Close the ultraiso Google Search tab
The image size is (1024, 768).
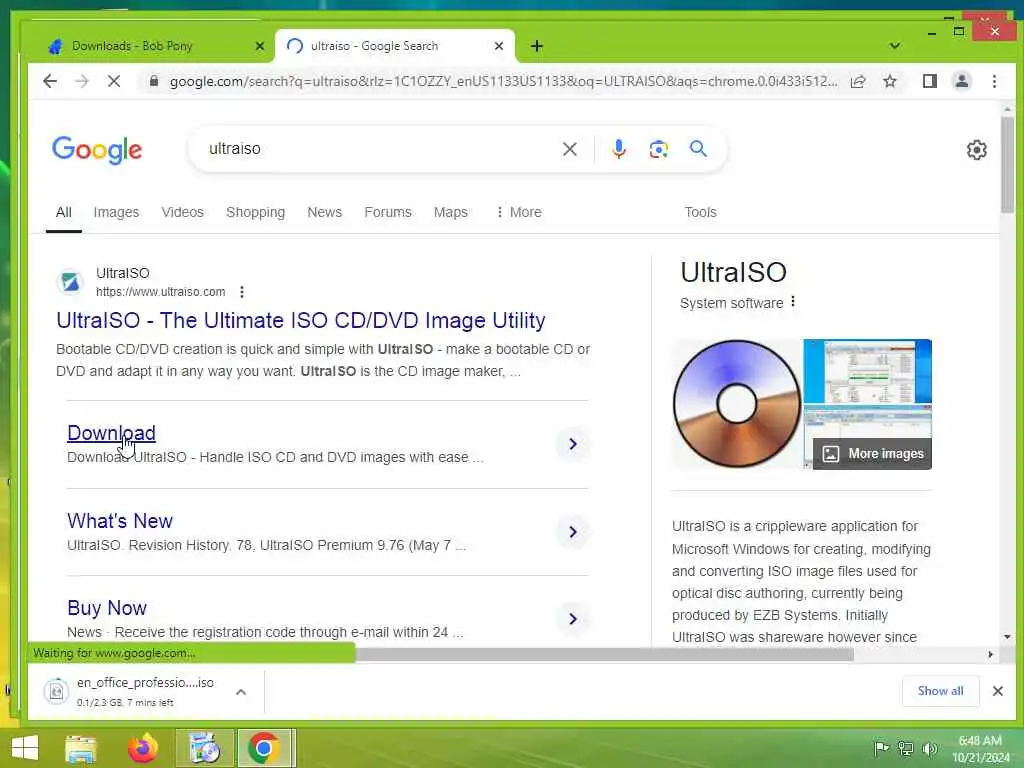[x=498, y=46]
